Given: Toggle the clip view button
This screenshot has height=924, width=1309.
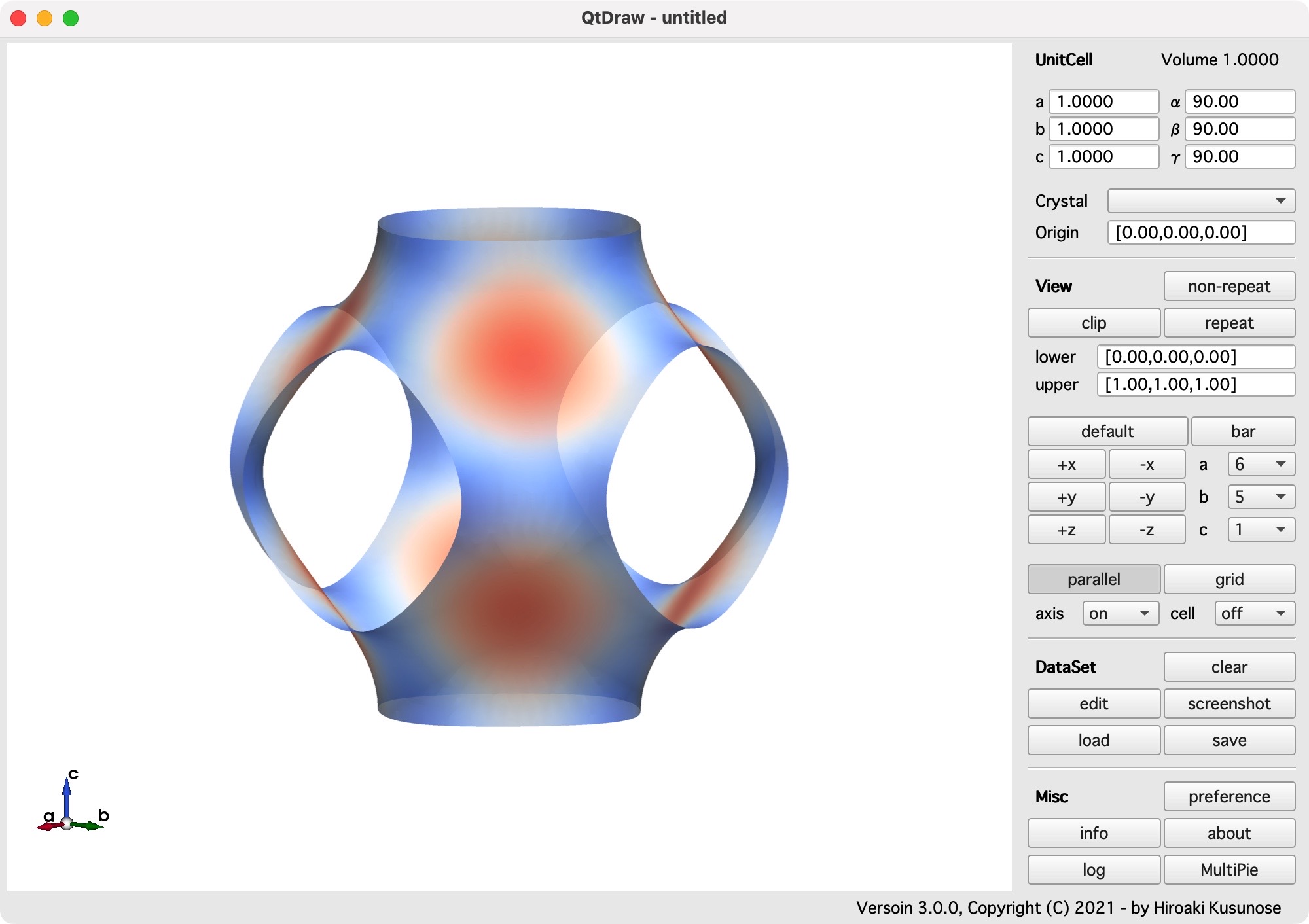Looking at the screenshot, I should pyautogui.click(x=1093, y=323).
